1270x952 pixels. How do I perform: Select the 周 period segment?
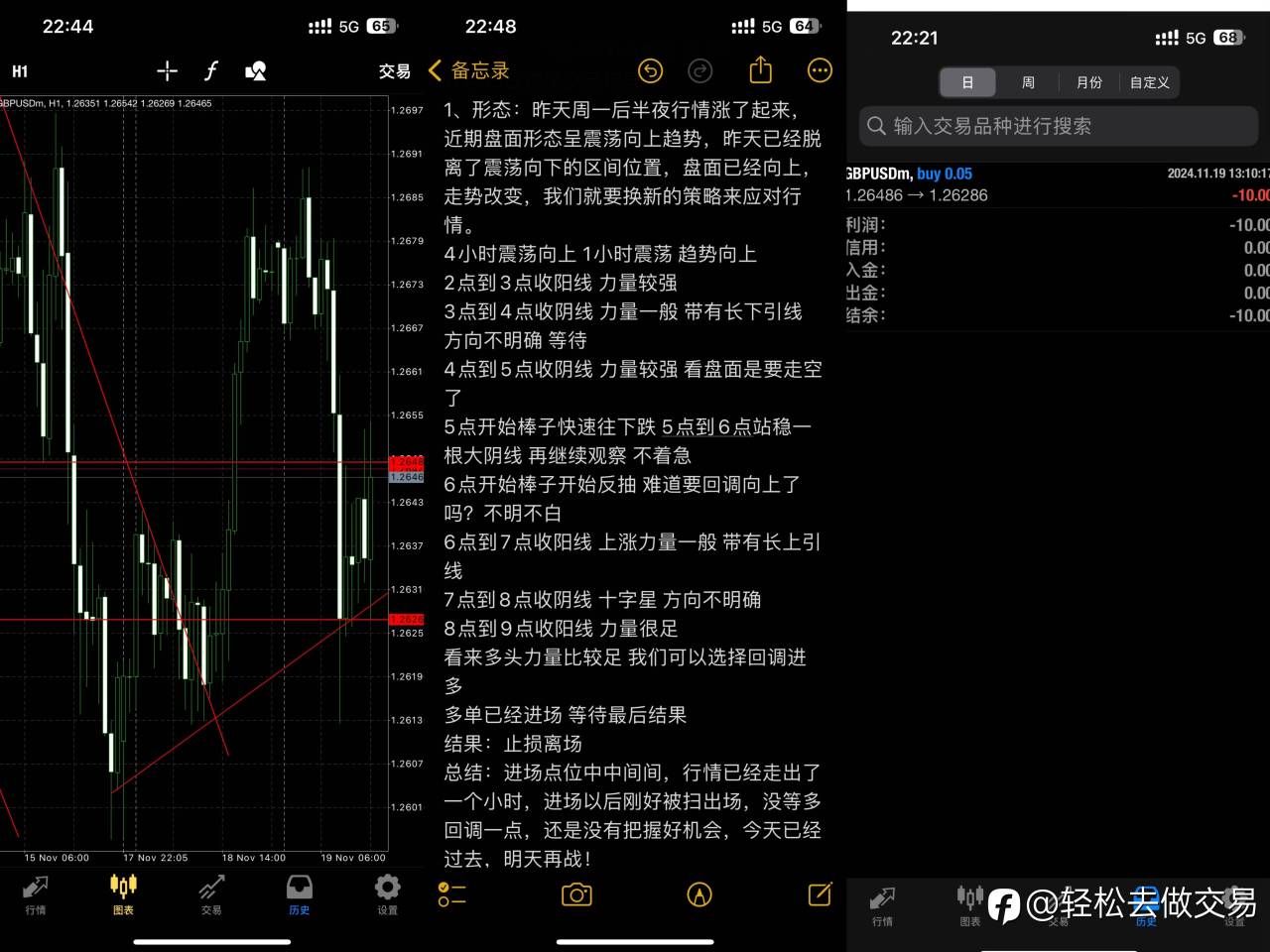pos(1028,82)
